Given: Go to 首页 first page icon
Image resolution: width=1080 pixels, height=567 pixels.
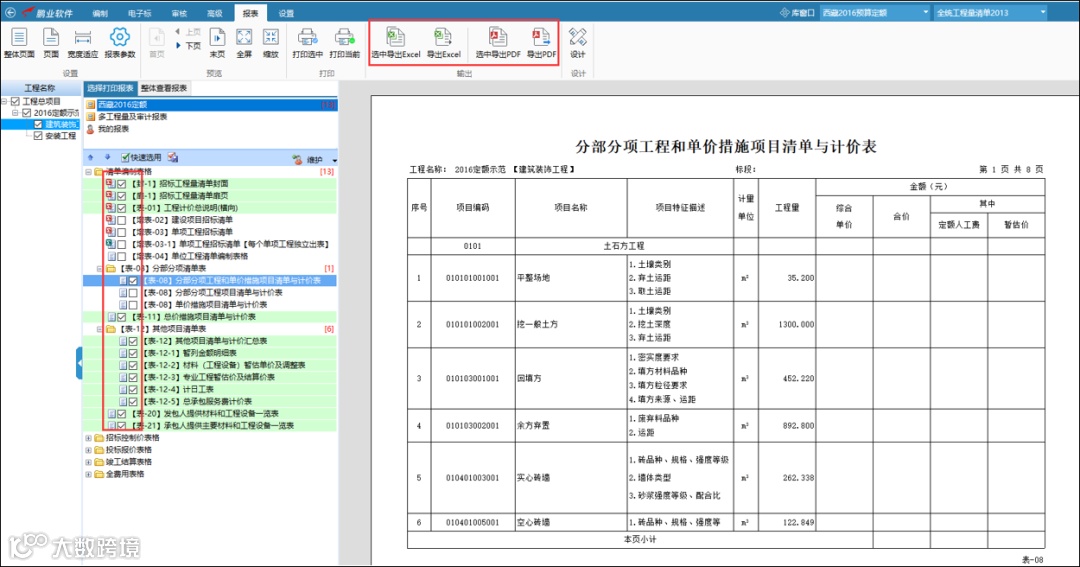Looking at the screenshot, I should [157, 37].
